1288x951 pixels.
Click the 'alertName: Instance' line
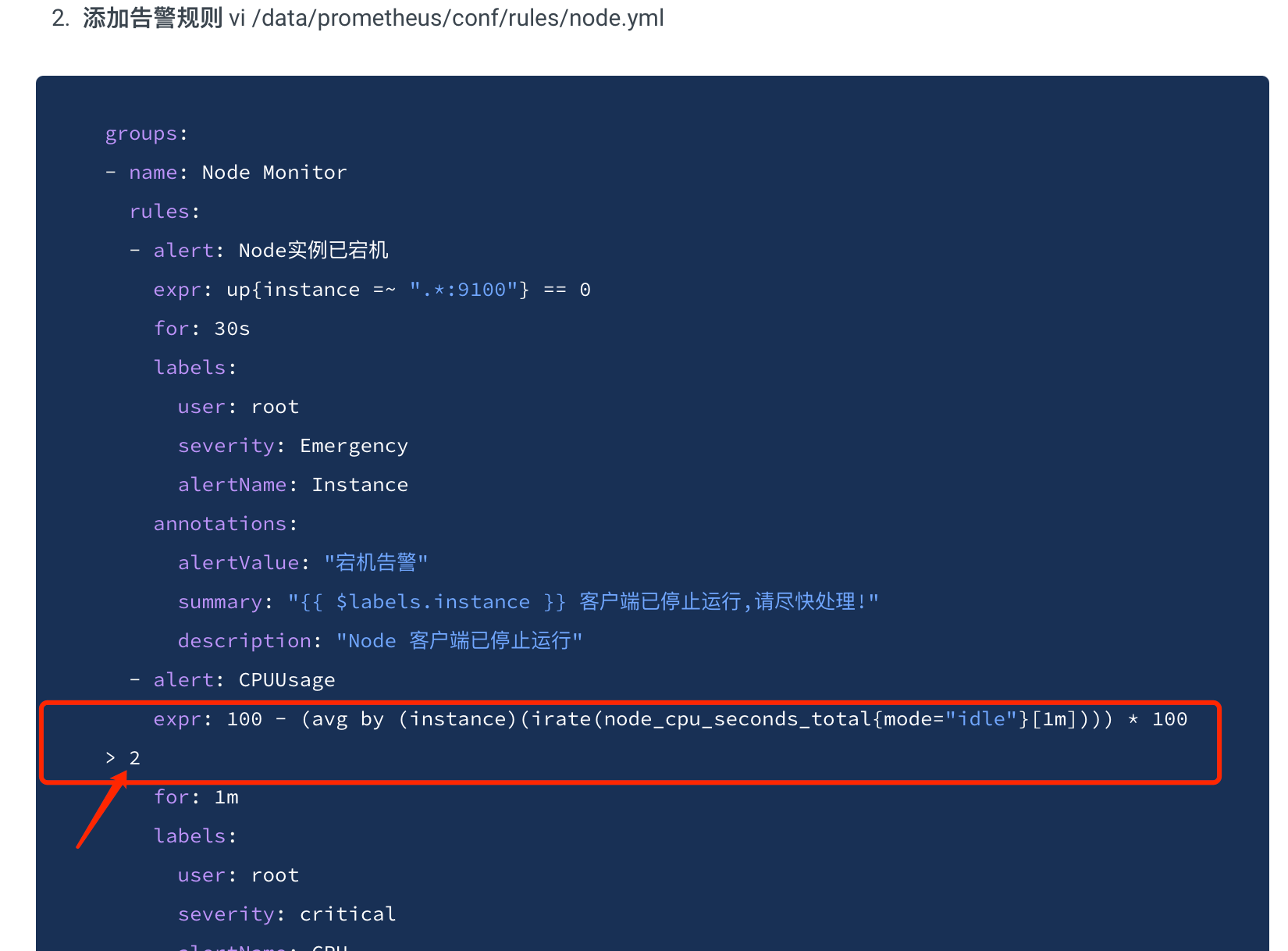pos(293,485)
